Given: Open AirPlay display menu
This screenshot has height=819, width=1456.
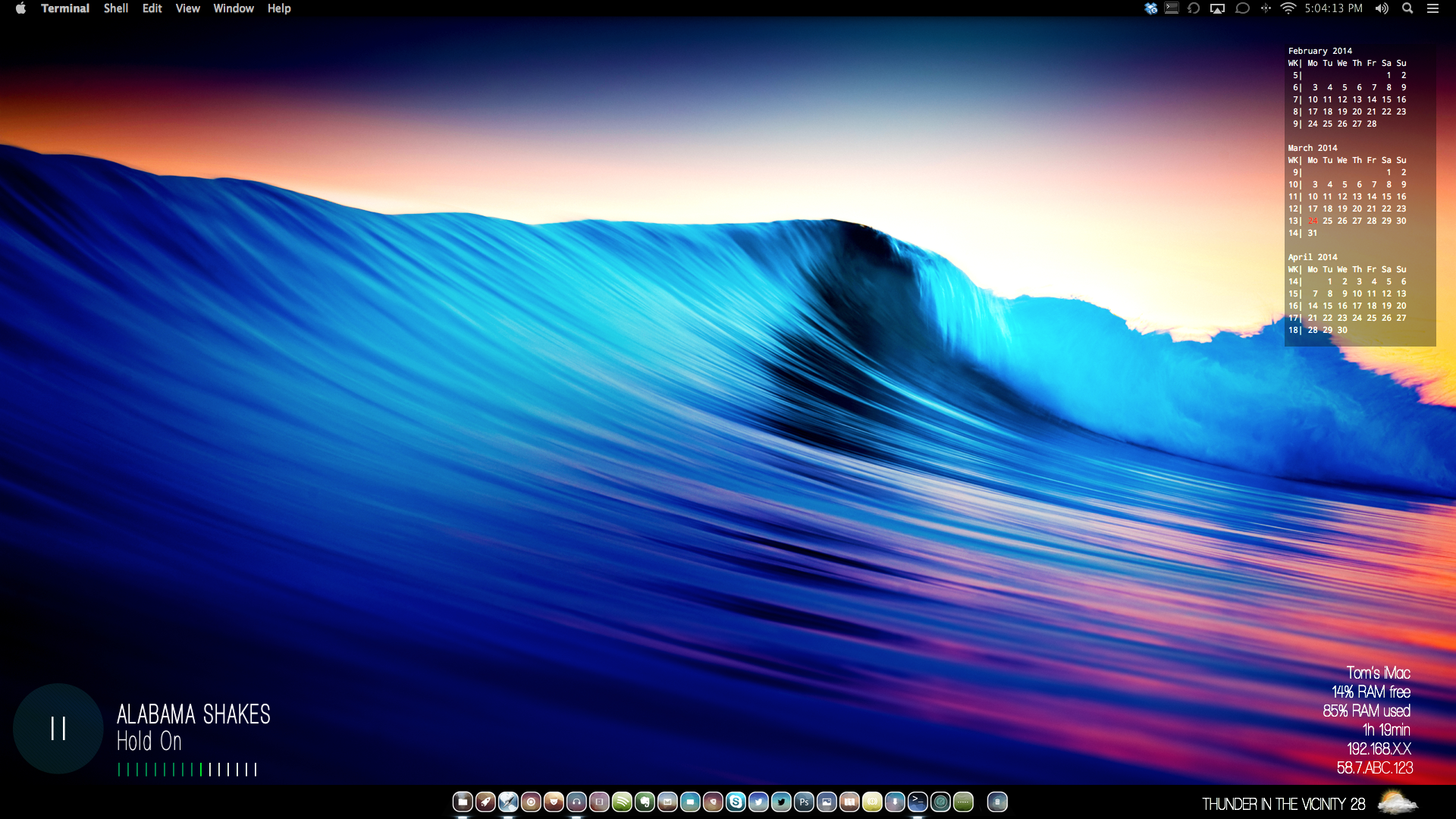Looking at the screenshot, I should pyautogui.click(x=1217, y=8).
